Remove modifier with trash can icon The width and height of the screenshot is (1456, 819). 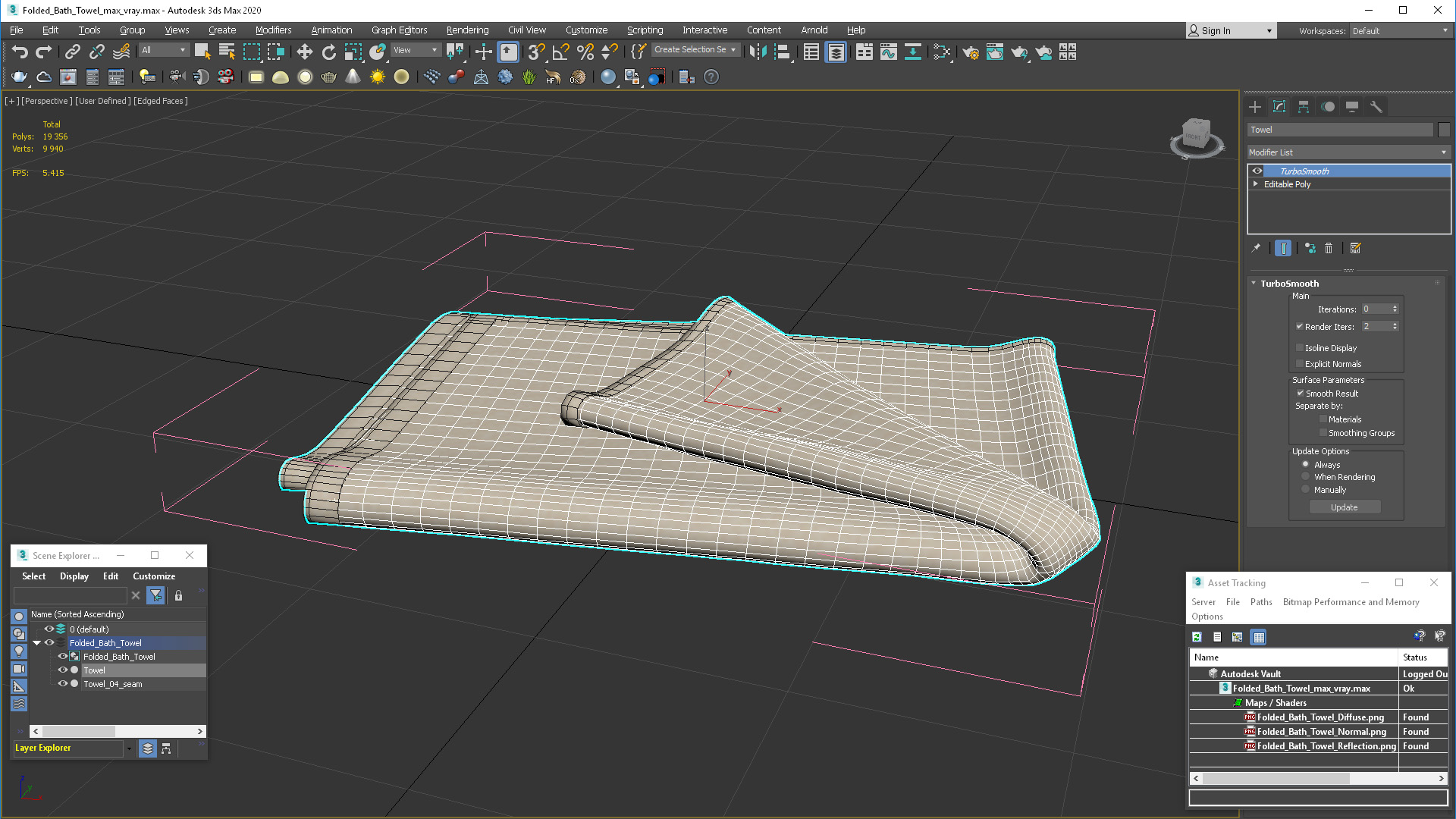pyautogui.click(x=1329, y=248)
